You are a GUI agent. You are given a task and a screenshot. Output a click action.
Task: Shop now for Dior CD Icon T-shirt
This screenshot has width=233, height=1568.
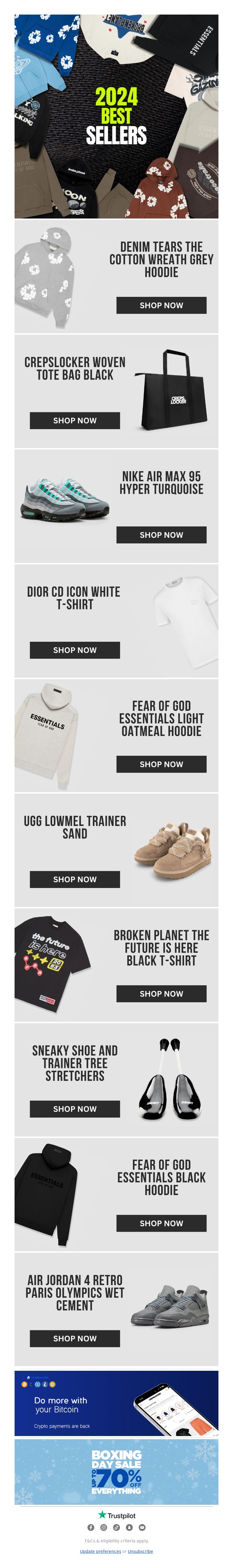75,649
